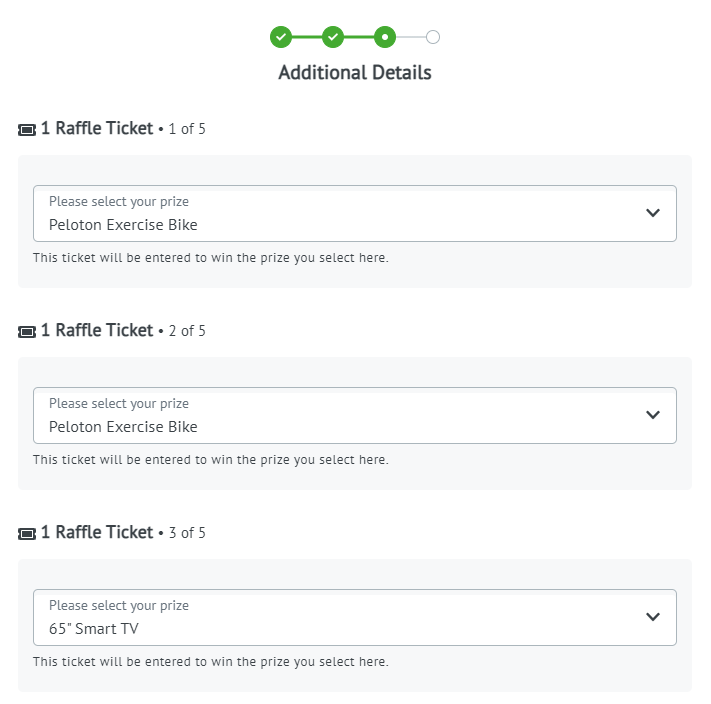
Task: Click the first completed step checkmark circle
Action: (281, 37)
